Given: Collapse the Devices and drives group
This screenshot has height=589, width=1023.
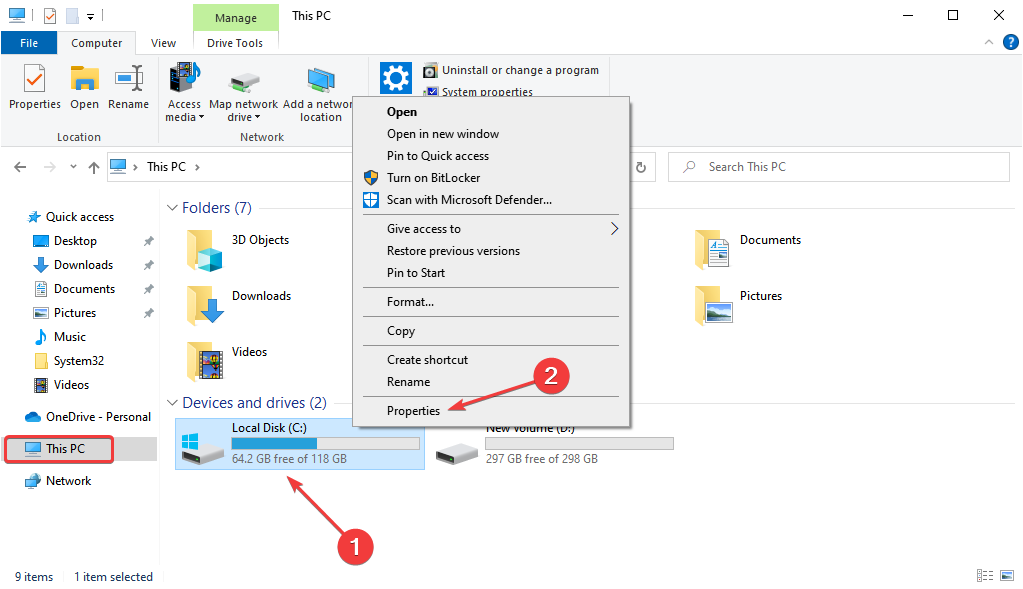Looking at the screenshot, I should (x=170, y=403).
